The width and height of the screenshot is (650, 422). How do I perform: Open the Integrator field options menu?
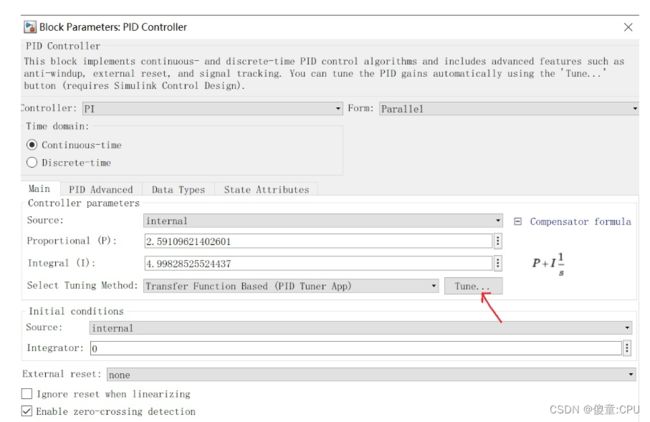pyautogui.click(x=627, y=348)
